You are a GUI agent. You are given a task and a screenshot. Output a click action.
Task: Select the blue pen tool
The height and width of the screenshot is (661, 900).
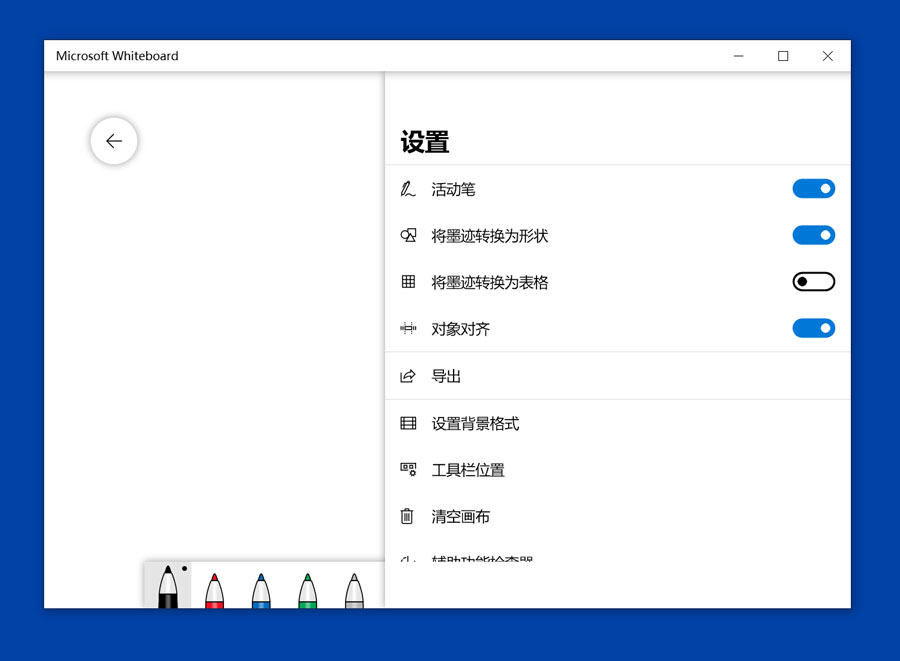[261, 589]
